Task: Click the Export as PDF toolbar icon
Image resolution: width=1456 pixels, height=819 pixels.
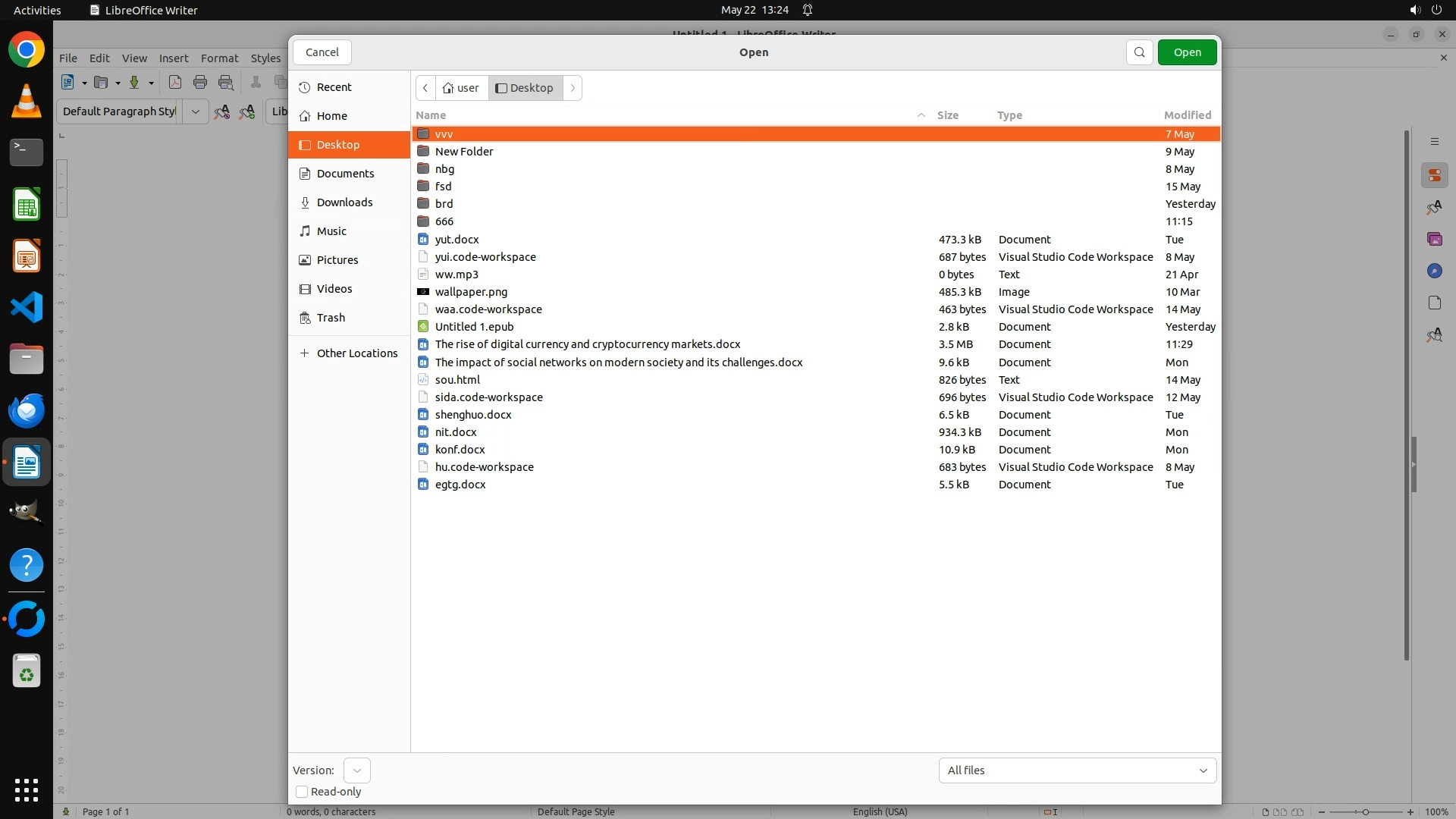Action: [174, 83]
